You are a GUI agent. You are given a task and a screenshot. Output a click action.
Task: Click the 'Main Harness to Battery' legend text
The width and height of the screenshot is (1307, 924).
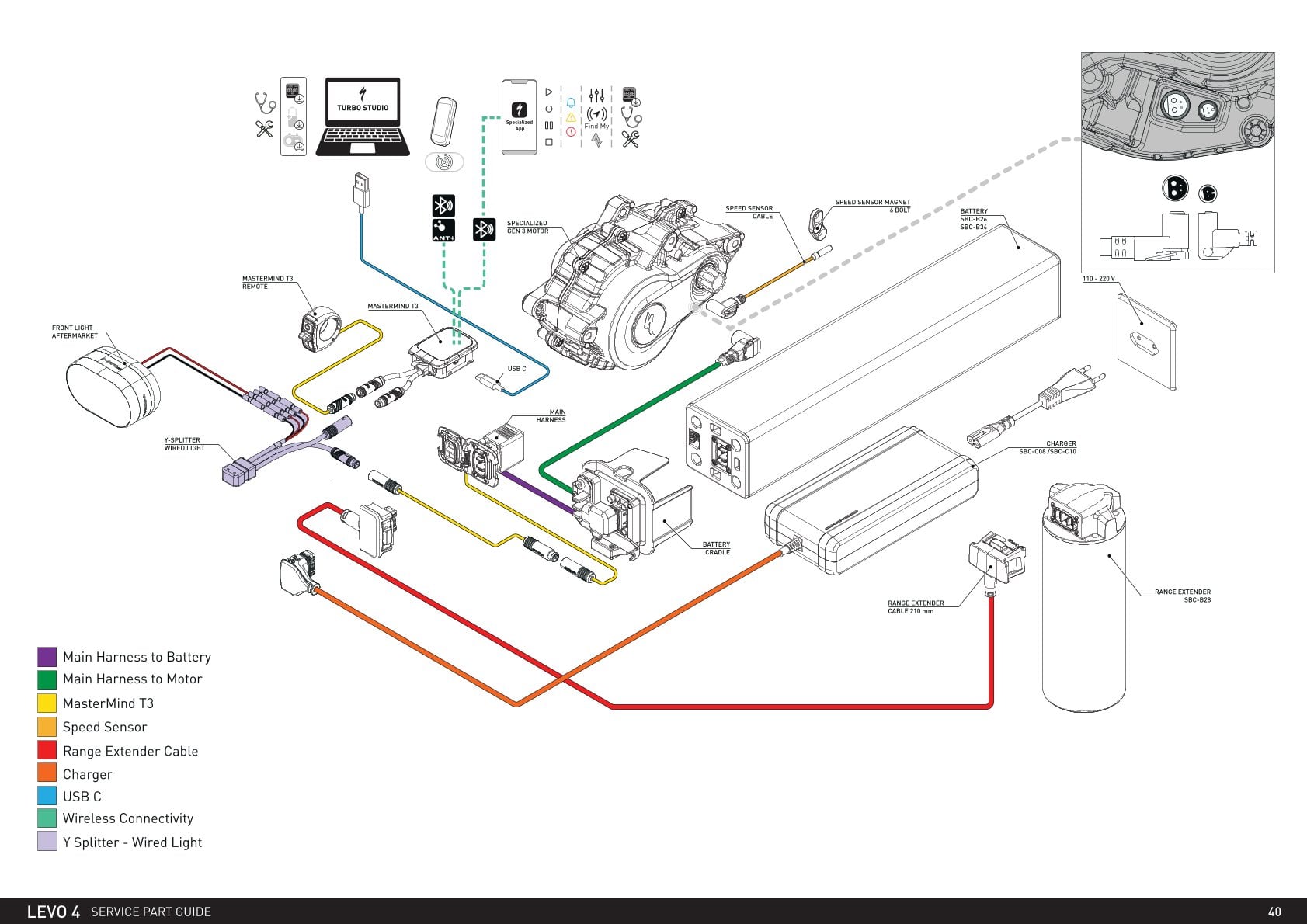click(137, 657)
